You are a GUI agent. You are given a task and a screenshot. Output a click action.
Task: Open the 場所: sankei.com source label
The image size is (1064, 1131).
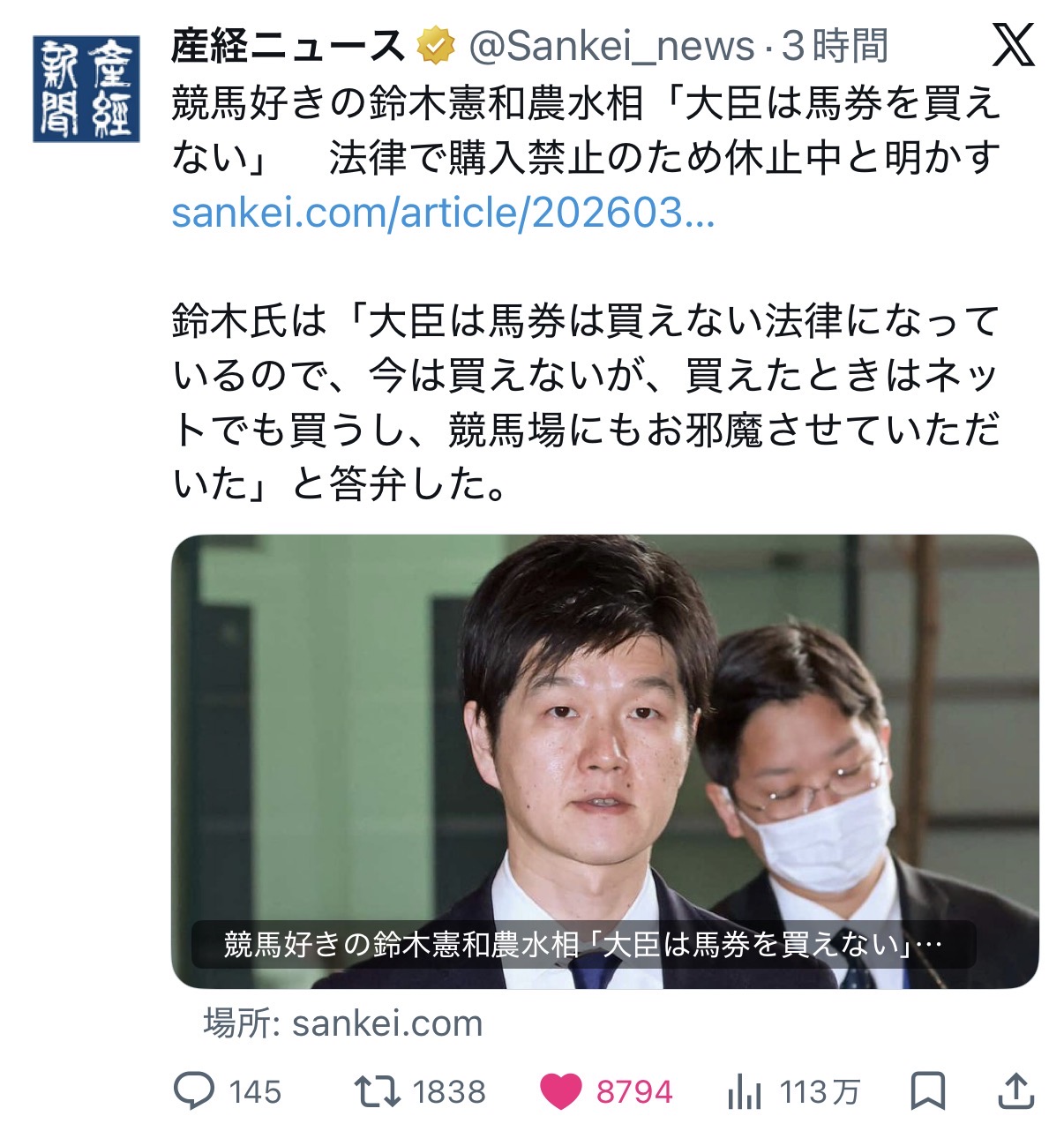[343, 1023]
